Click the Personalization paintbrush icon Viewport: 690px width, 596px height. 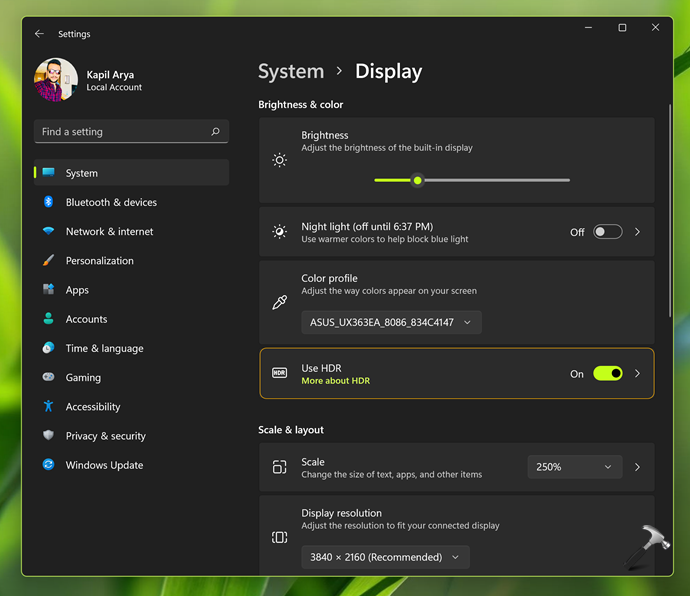pyautogui.click(x=48, y=260)
